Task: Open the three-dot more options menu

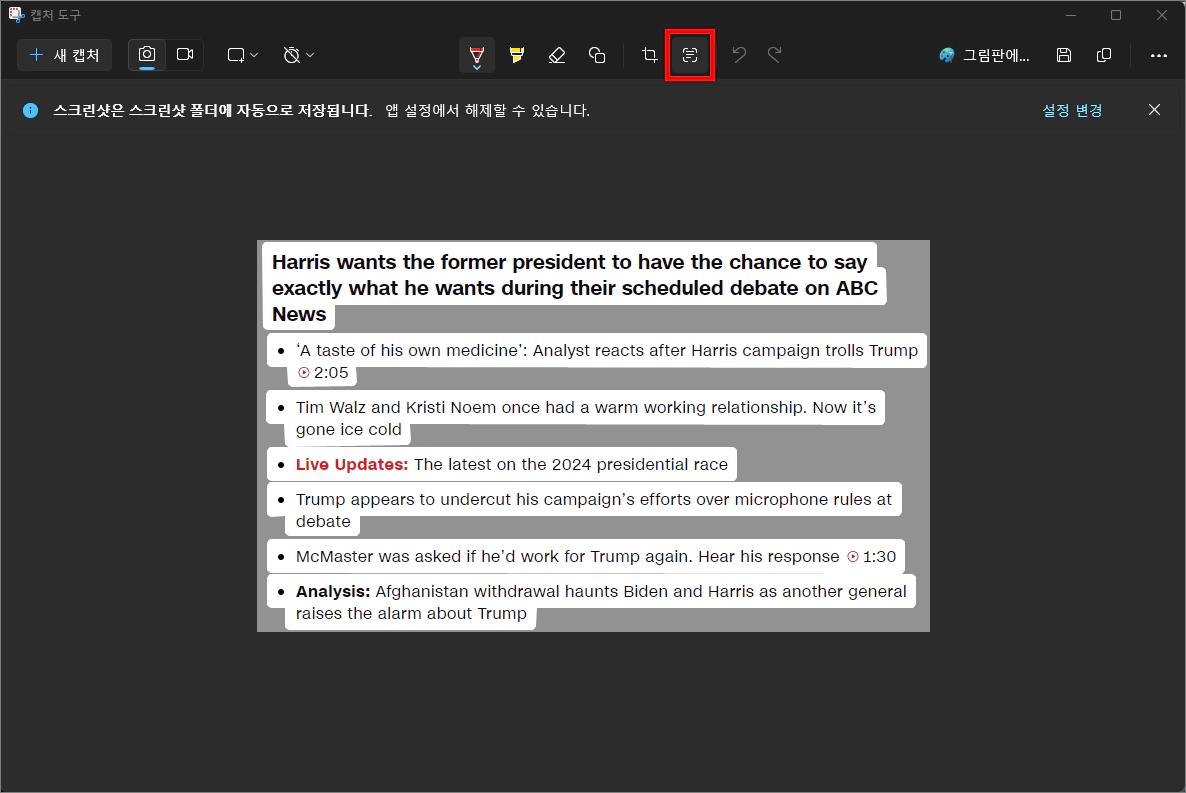Action: pyautogui.click(x=1159, y=55)
